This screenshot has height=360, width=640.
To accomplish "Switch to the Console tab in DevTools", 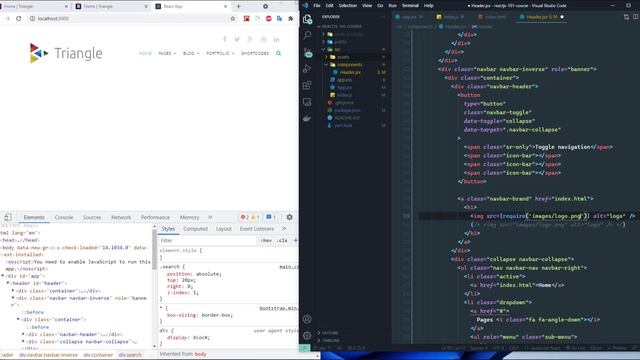I will click(64, 218).
